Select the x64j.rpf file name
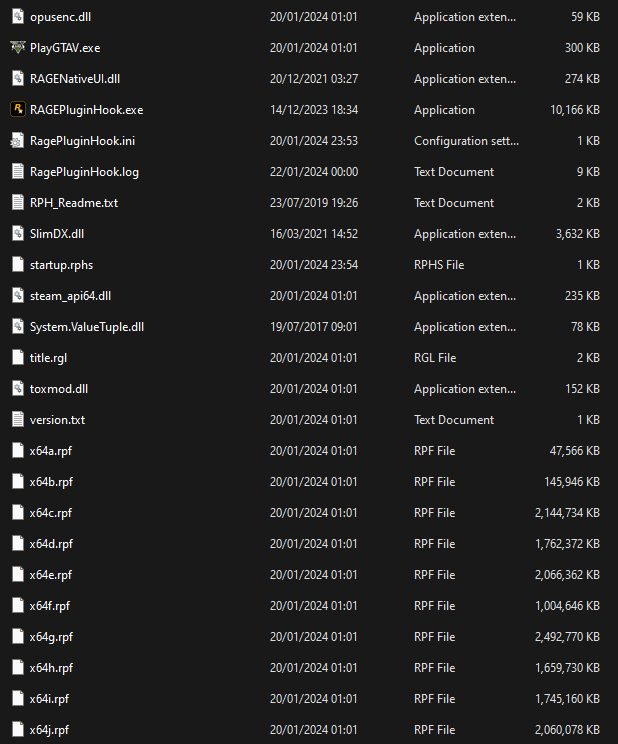This screenshot has height=744, width=618. (50, 730)
